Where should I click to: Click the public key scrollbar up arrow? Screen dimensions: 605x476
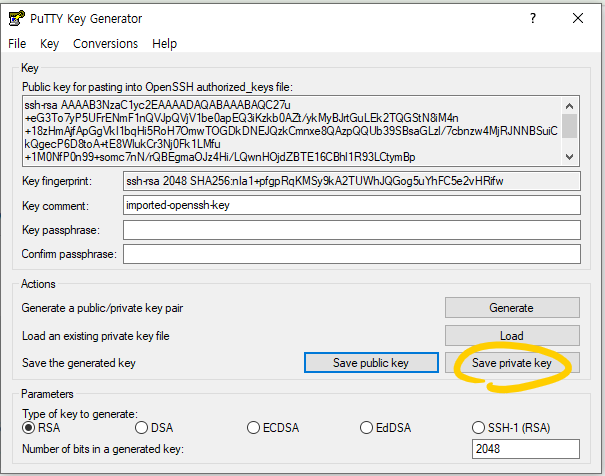(569, 106)
